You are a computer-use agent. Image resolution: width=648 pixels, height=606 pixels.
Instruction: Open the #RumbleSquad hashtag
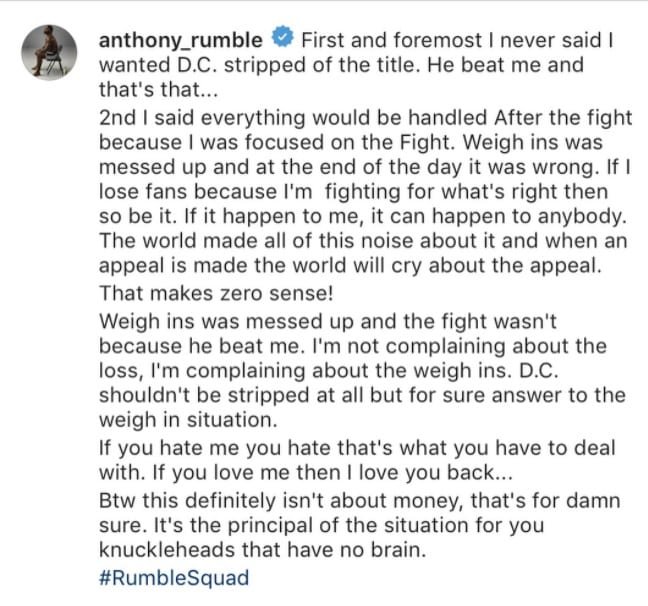coord(174,577)
